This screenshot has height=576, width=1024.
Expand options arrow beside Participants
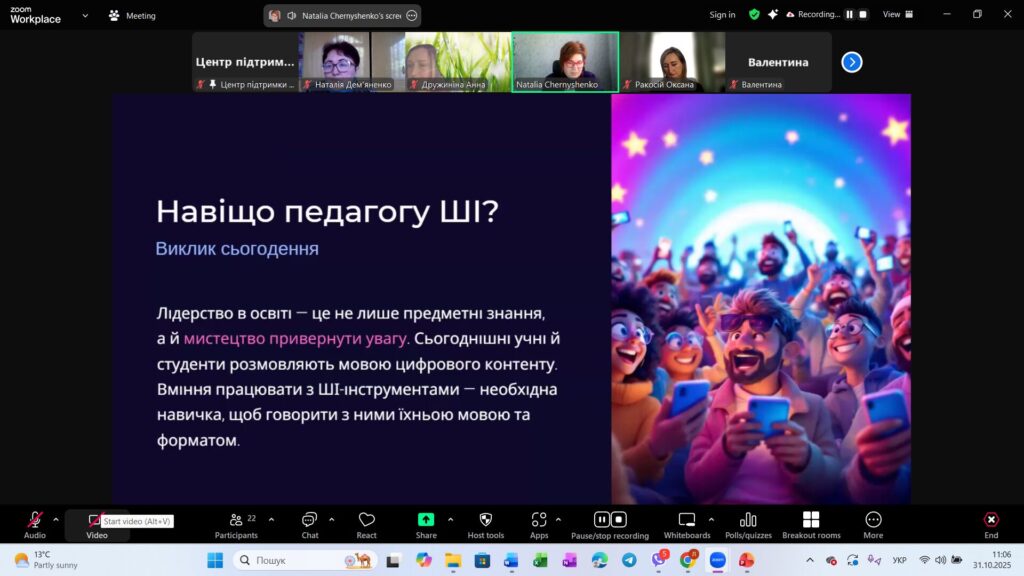click(271, 520)
